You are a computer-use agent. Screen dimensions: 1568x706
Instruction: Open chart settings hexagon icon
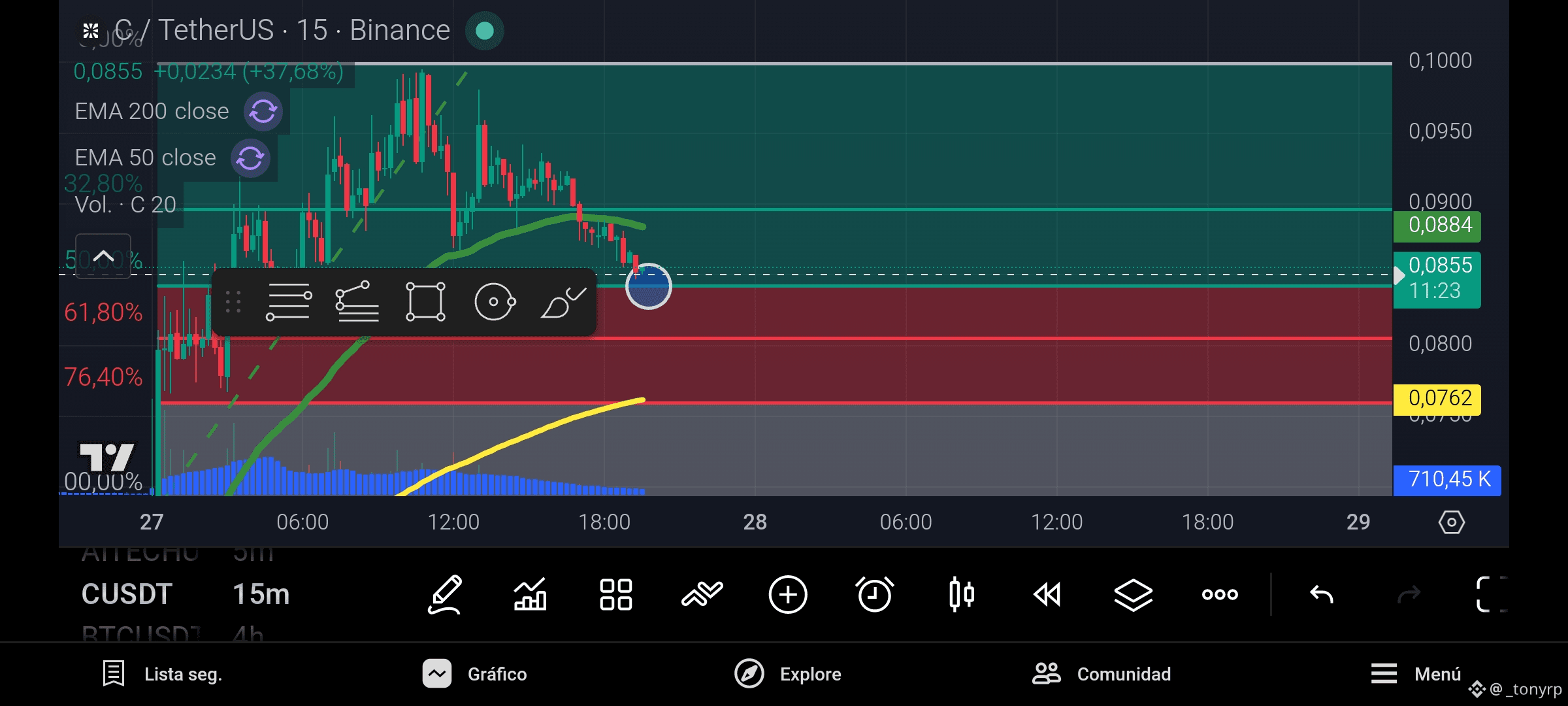[1451, 522]
